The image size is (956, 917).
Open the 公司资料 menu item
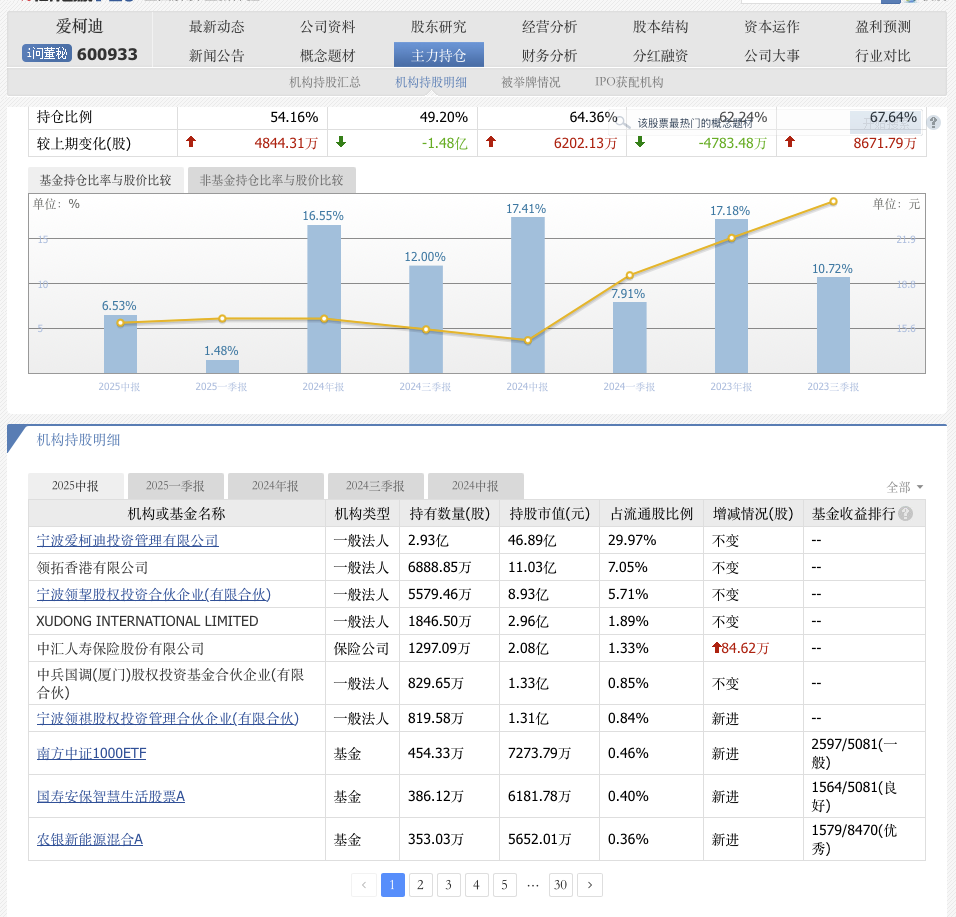pyautogui.click(x=327, y=27)
